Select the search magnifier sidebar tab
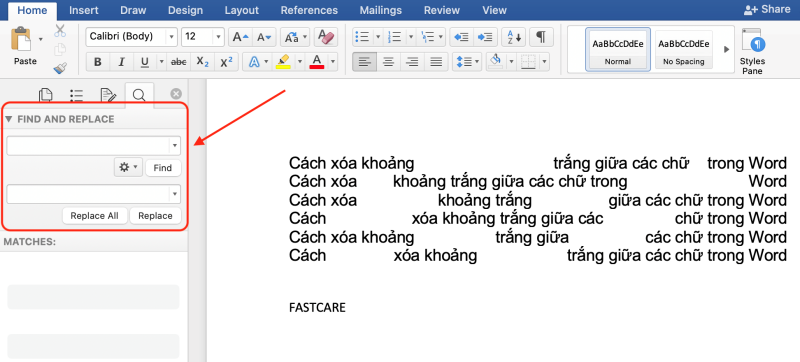This screenshot has width=800, height=362. pyautogui.click(x=139, y=94)
